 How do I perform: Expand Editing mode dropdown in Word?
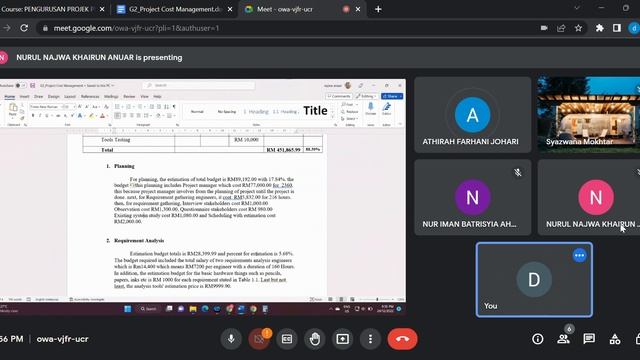point(367,96)
